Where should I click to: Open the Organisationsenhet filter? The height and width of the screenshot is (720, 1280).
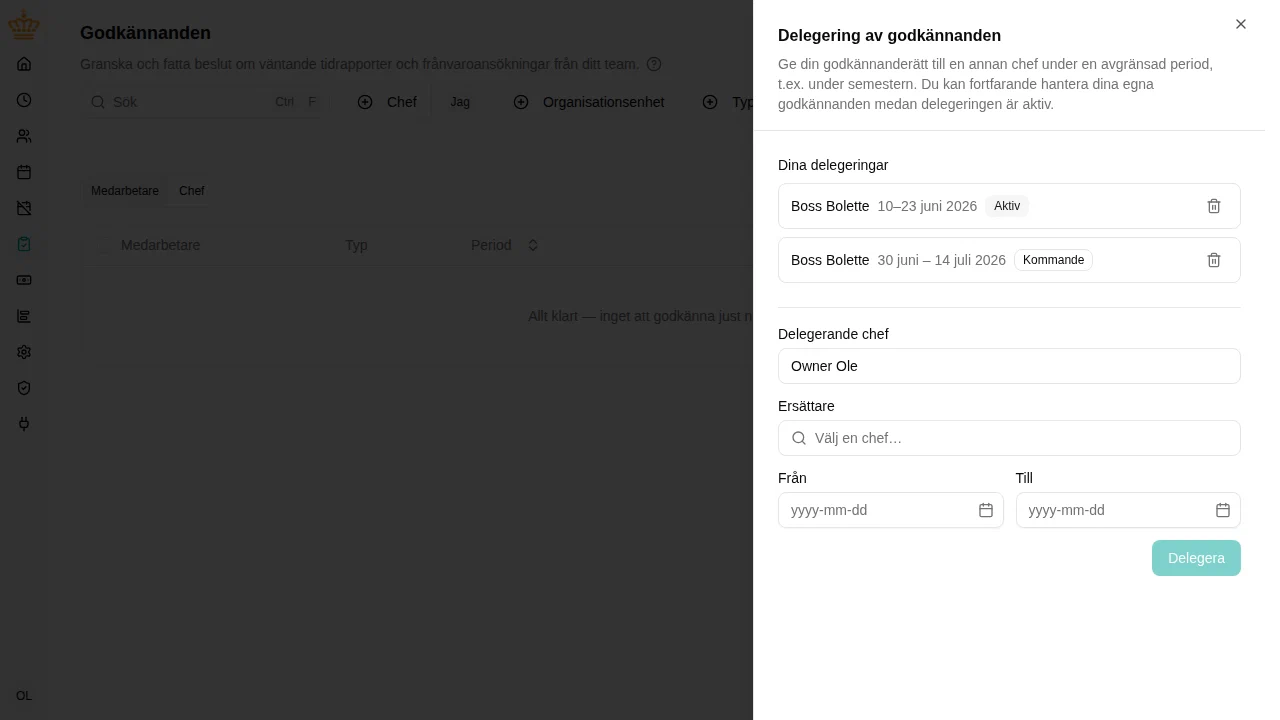589,102
